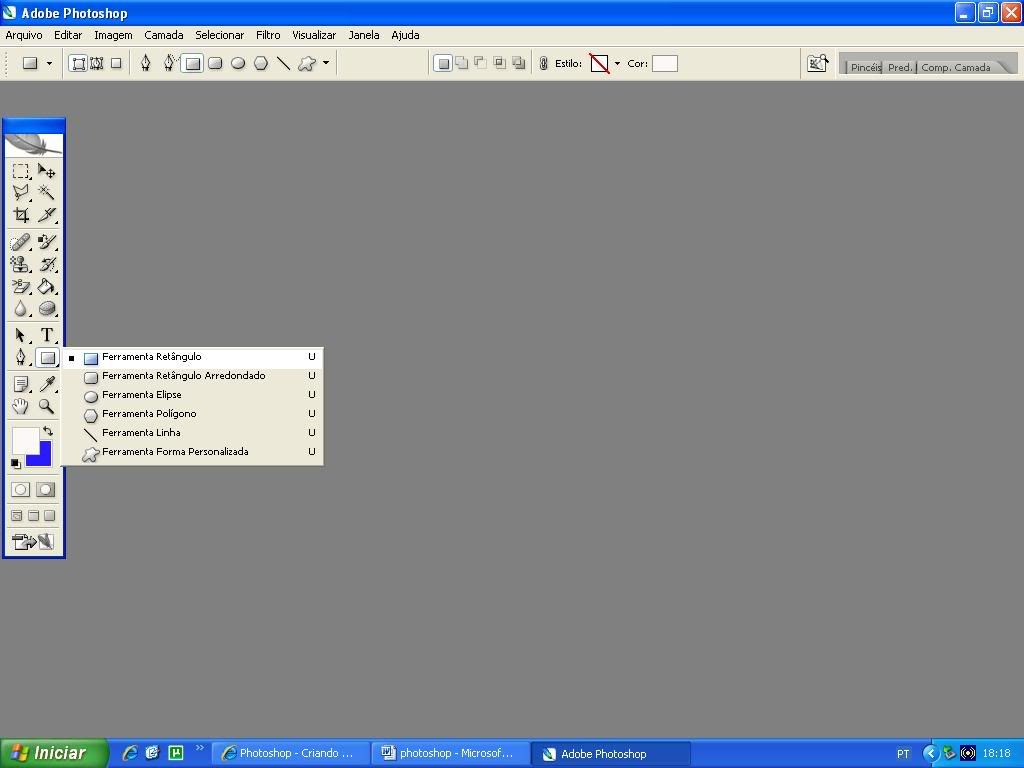1024x768 pixels.
Task: Pick the Eyedropper tool in toolbox
Action: click(x=46, y=385)
